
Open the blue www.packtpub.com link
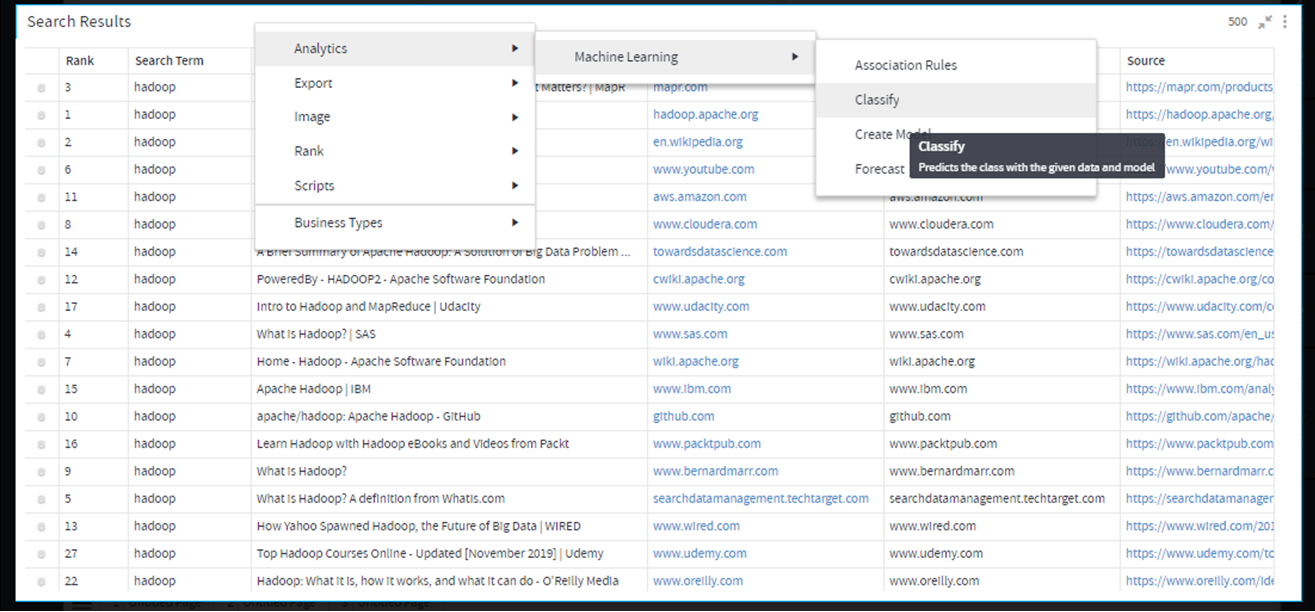point(707,444)
